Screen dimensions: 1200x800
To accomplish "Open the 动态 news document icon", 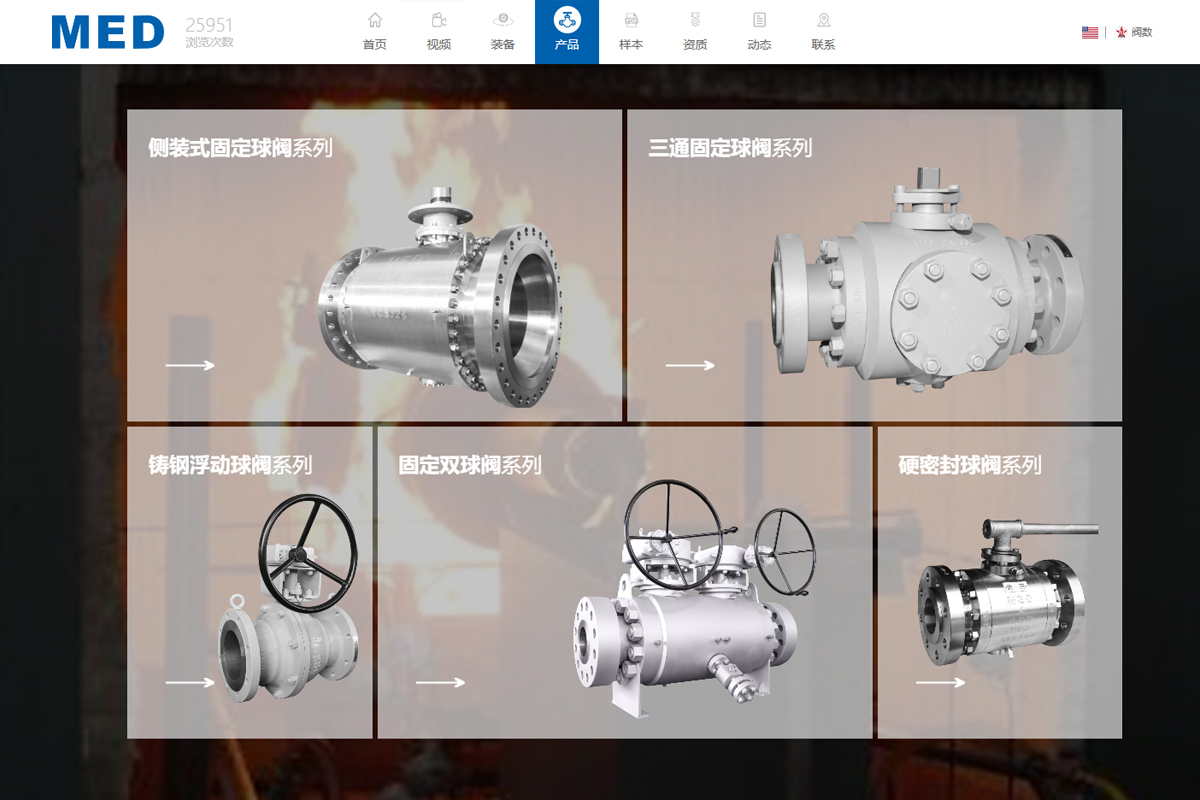I will point(759,20).
